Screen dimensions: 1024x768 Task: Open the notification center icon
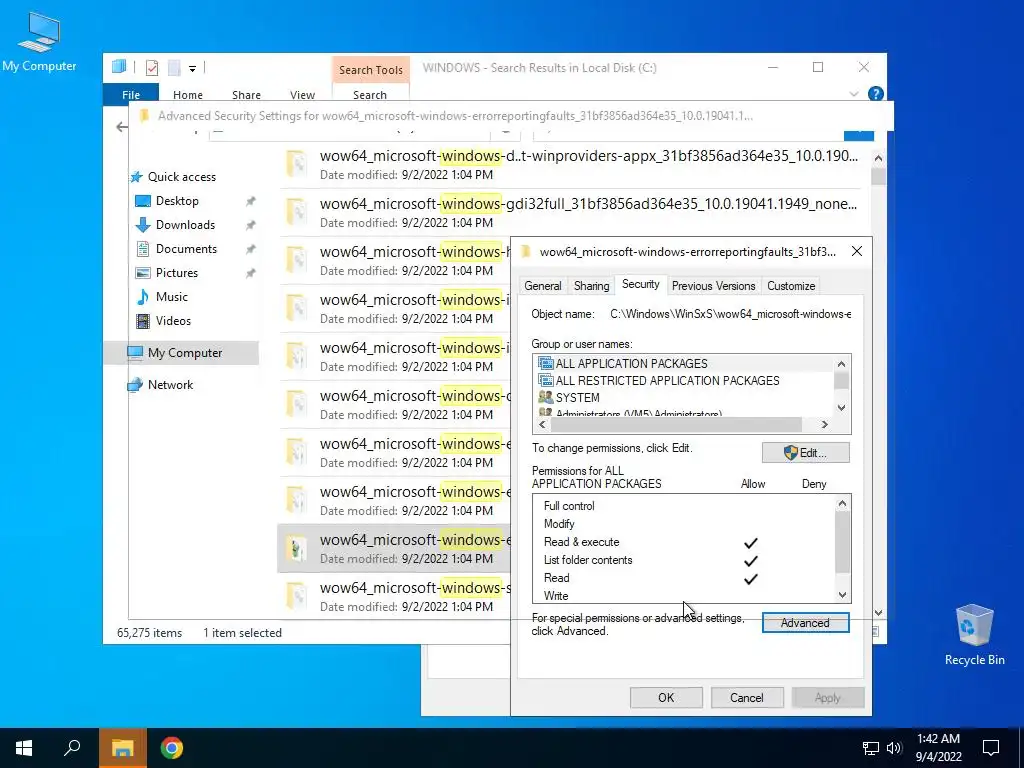pyautogui.click(x=991, y=748)
